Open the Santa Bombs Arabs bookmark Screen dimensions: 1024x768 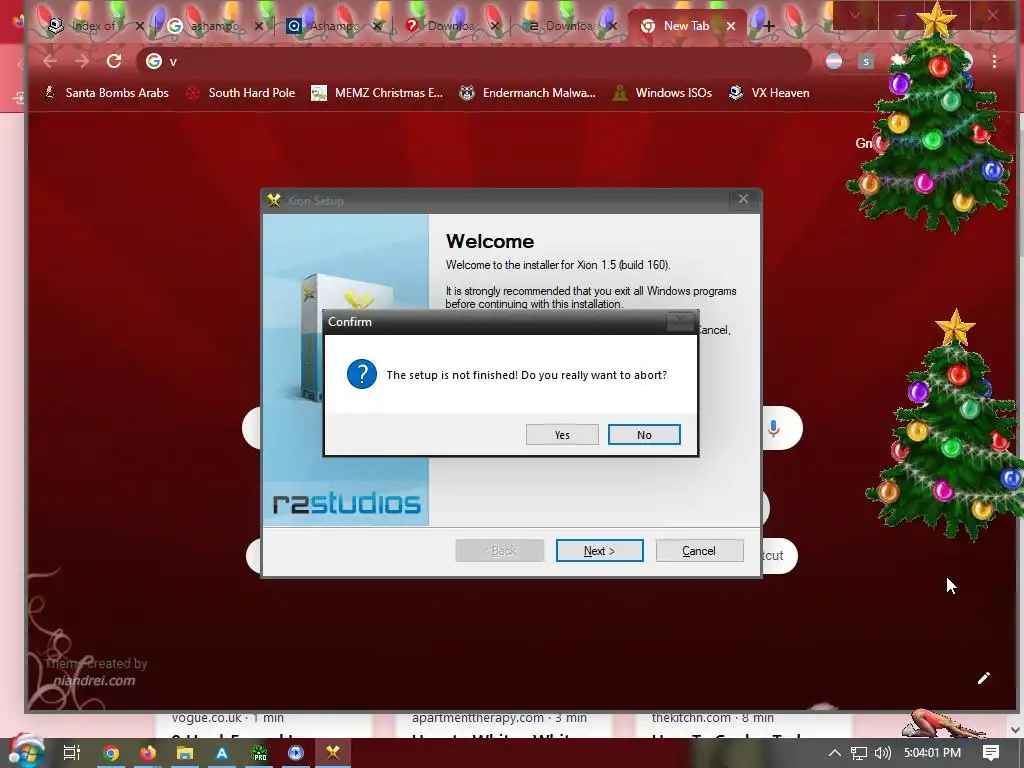click(x=106, y=93)
